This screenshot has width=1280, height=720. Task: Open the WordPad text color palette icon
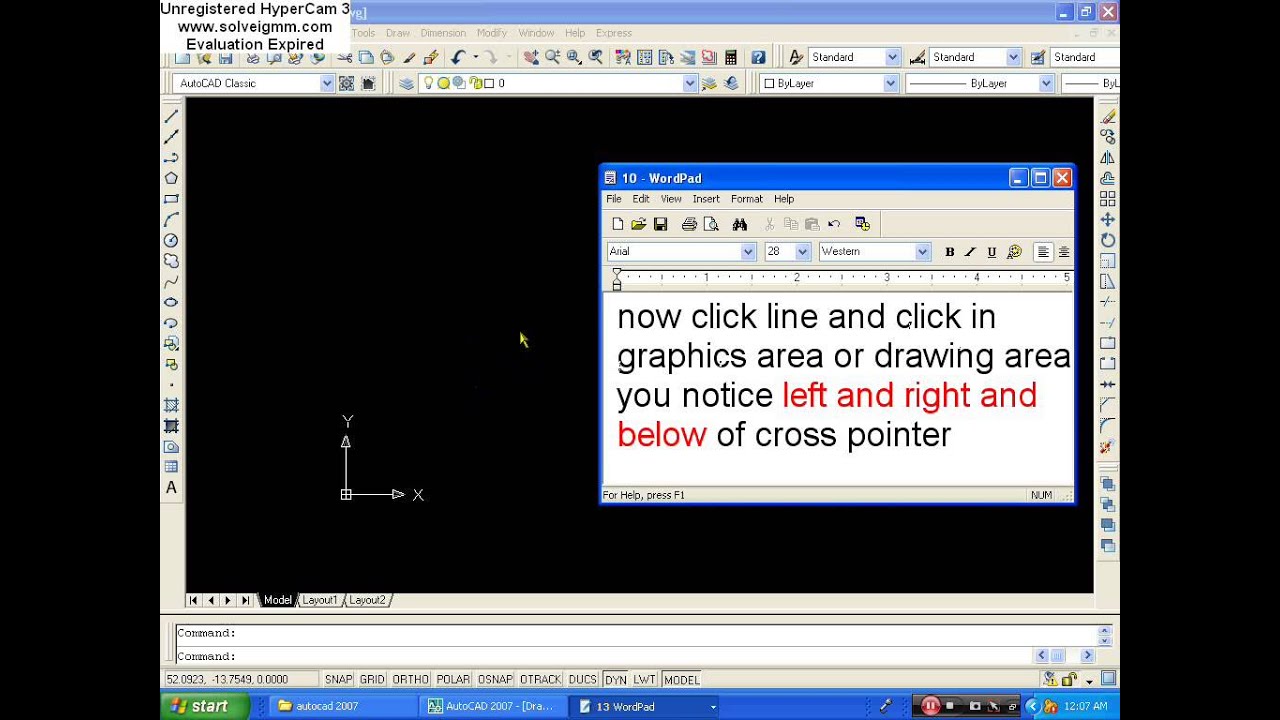[x=1014, y=252]
